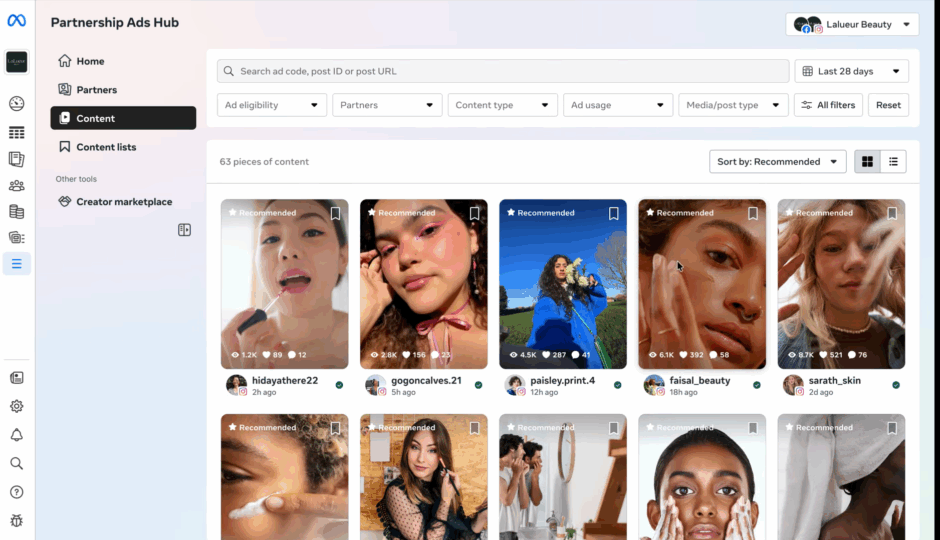Open the notifications bell icon
Viewport: 940px width, 540px height.
pyautogui.click(x=16, y=435)
